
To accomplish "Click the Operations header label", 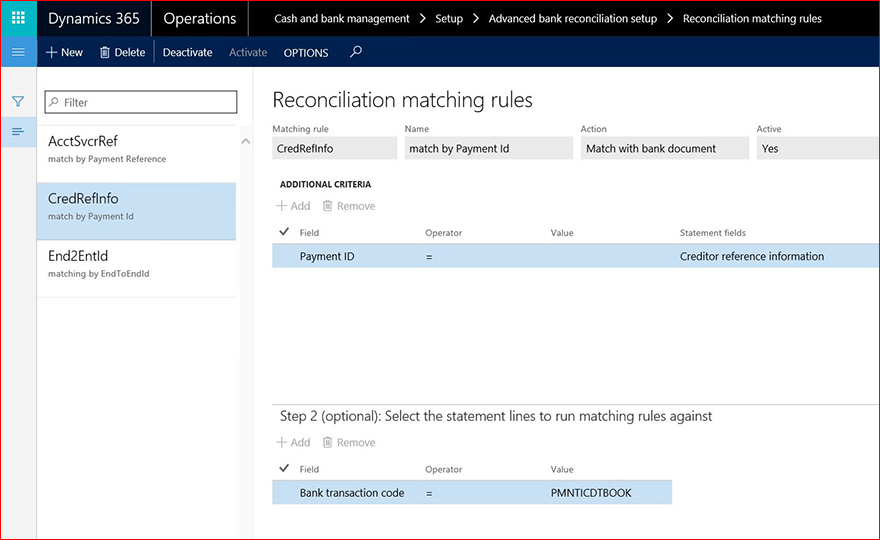I will [200, 19].
